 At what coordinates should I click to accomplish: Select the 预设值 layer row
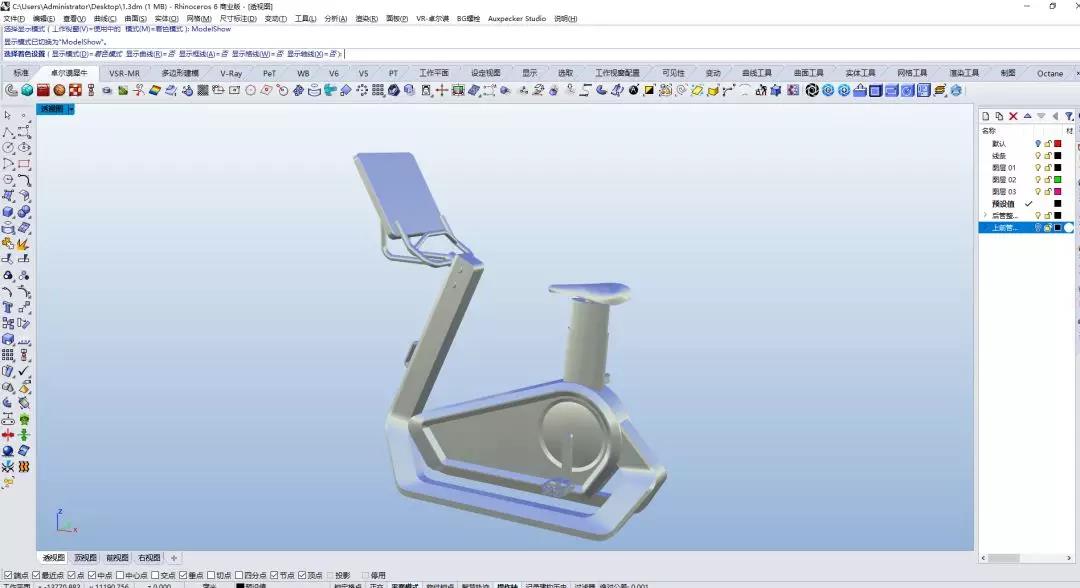[x=1026, y=204]
